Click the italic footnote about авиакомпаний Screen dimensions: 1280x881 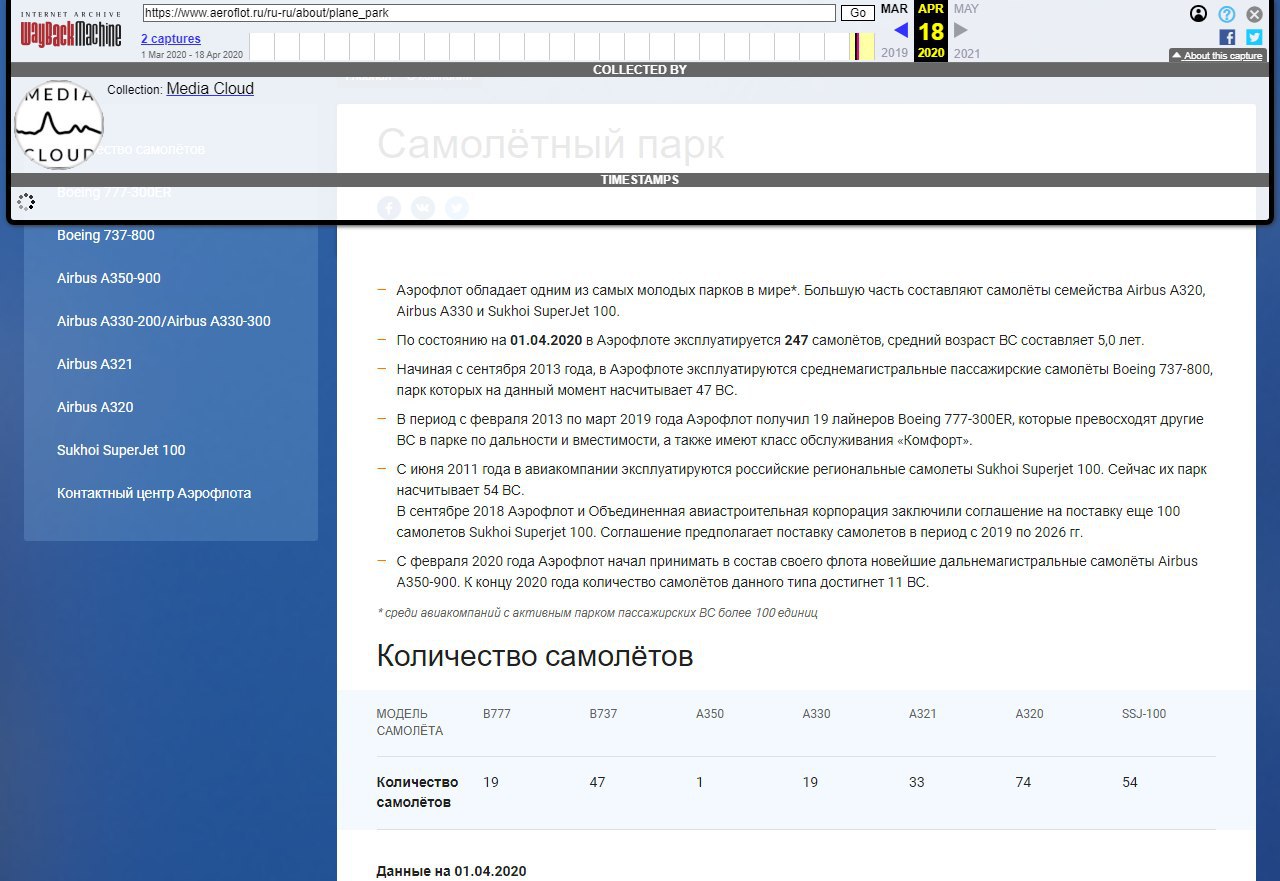pyautogui.click(x=597, y=612)
